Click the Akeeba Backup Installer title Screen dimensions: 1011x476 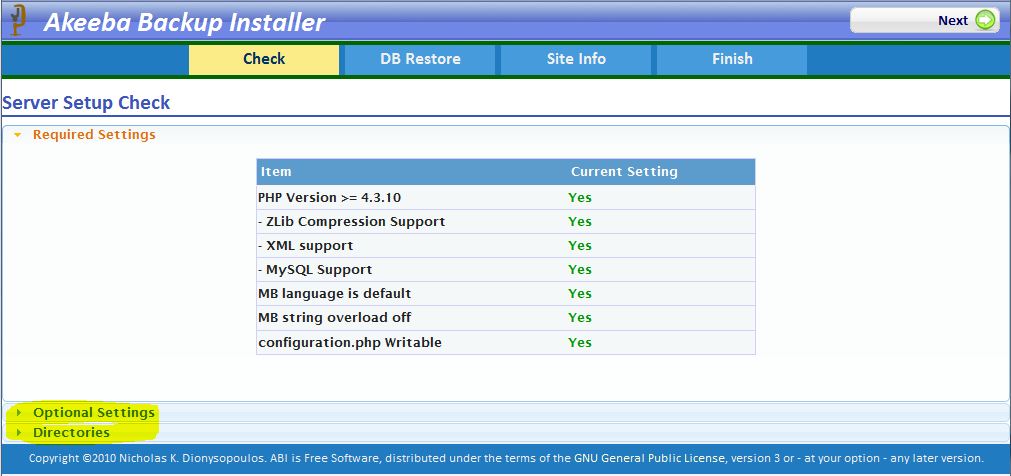[x=184, y=23]
